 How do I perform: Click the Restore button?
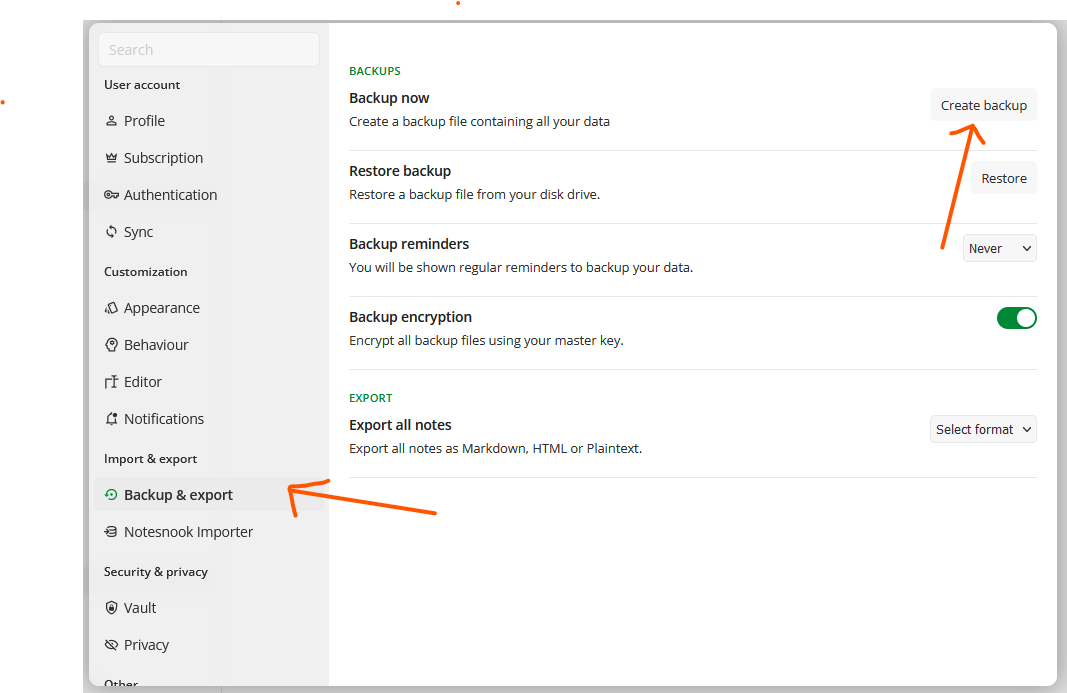point(1003,178)
